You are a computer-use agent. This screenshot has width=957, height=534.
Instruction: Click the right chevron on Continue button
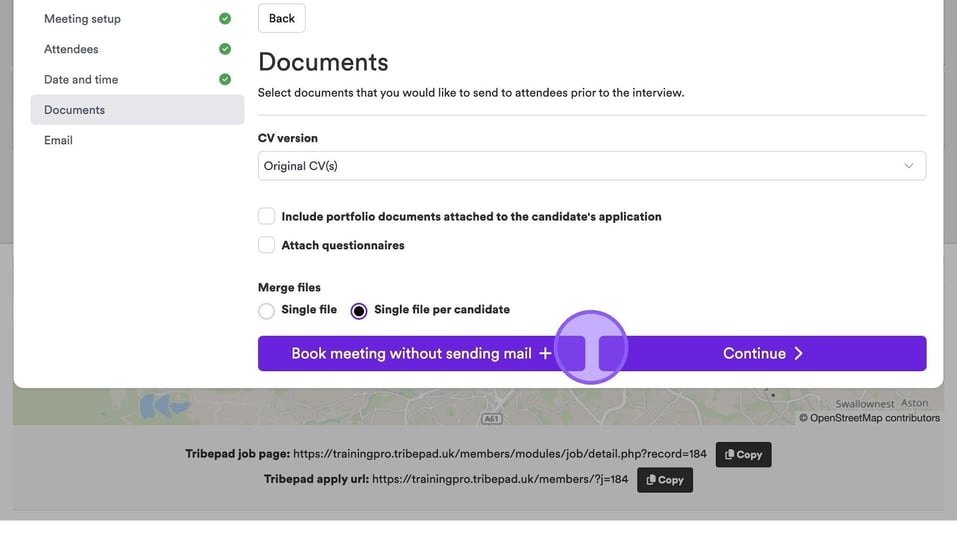[799, 353]
